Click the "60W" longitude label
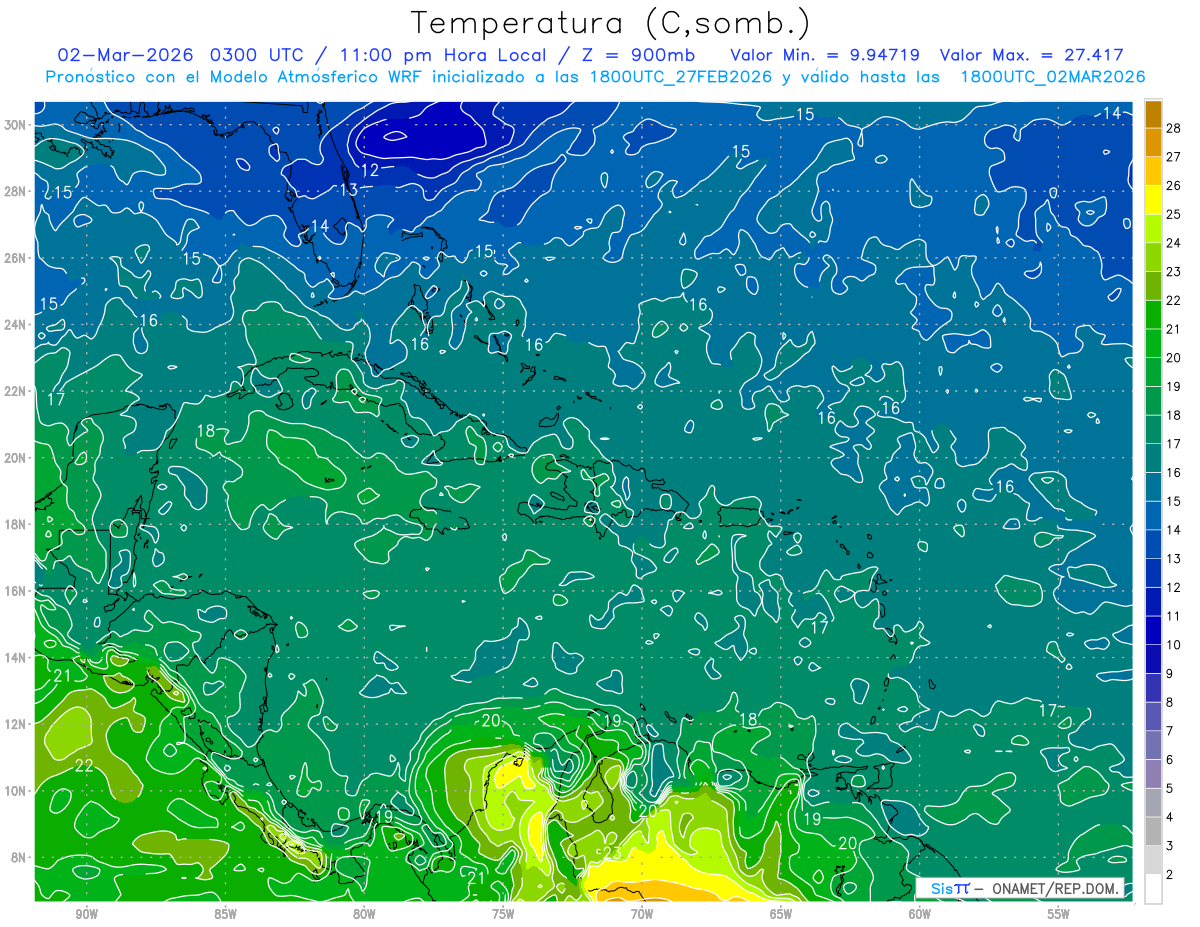The image size is (1200, 927). click(x=920, y=914)
